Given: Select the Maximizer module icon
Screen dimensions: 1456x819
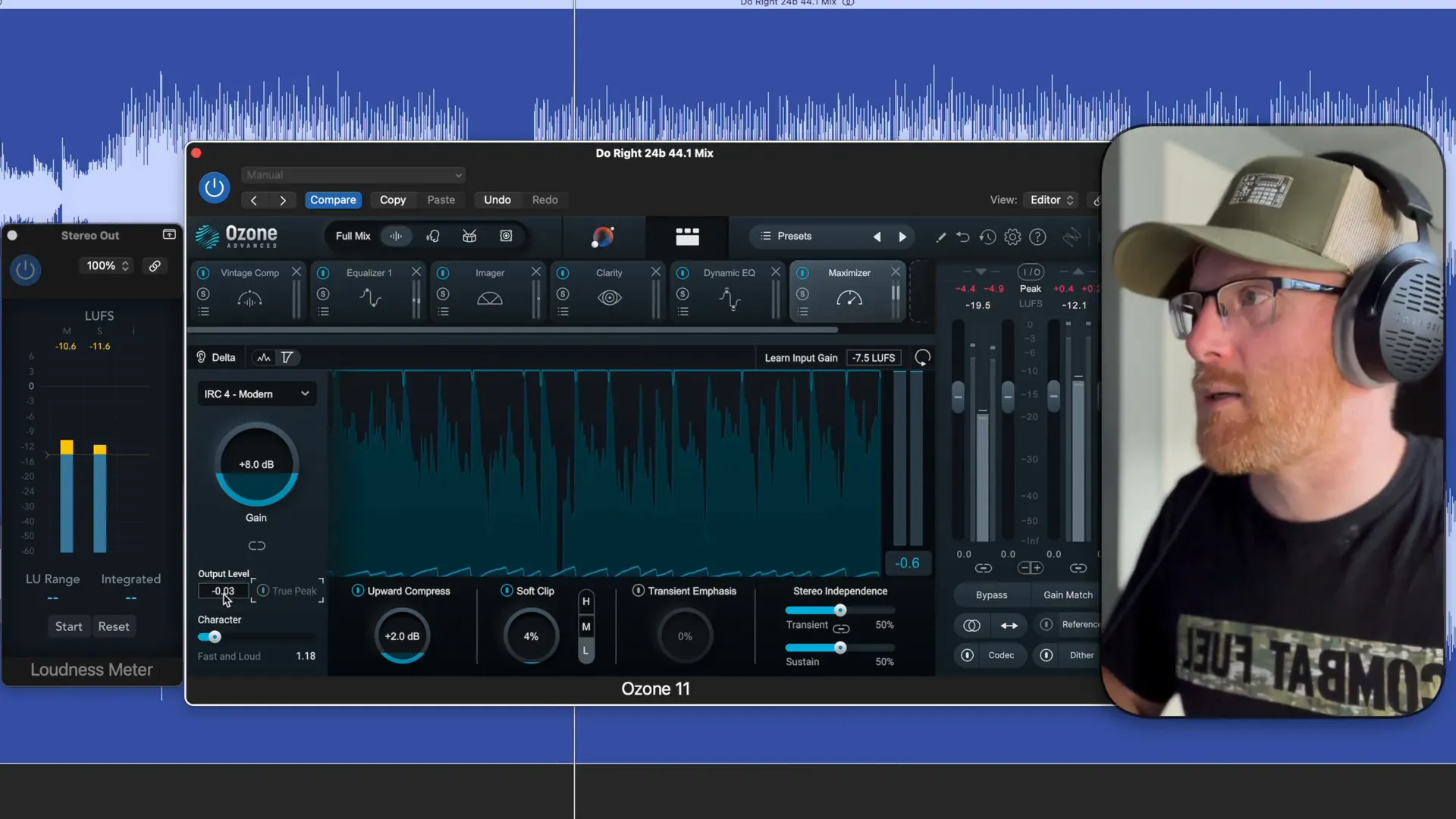Looking at the screenshot, I should pyautogui.click(x=849, y=297).
